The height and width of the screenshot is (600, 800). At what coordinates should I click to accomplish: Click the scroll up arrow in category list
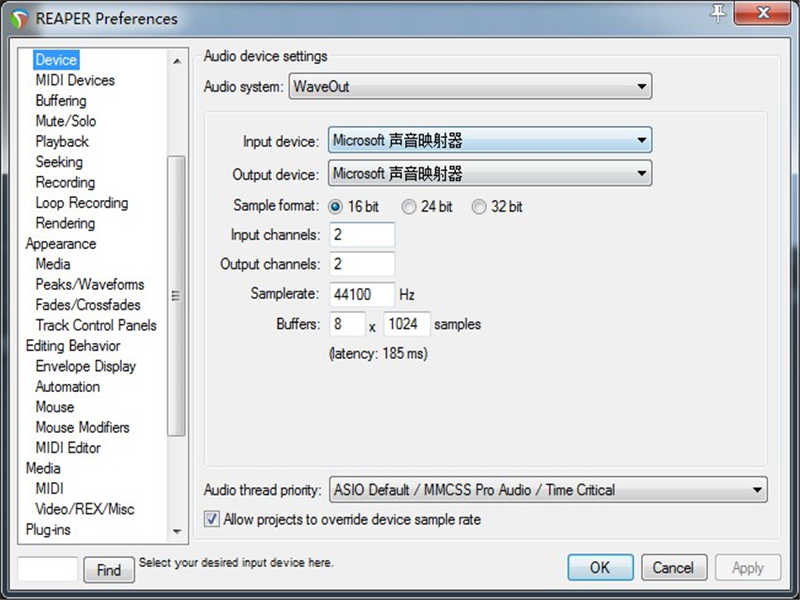pyautogui.click(x=177, y=61)
